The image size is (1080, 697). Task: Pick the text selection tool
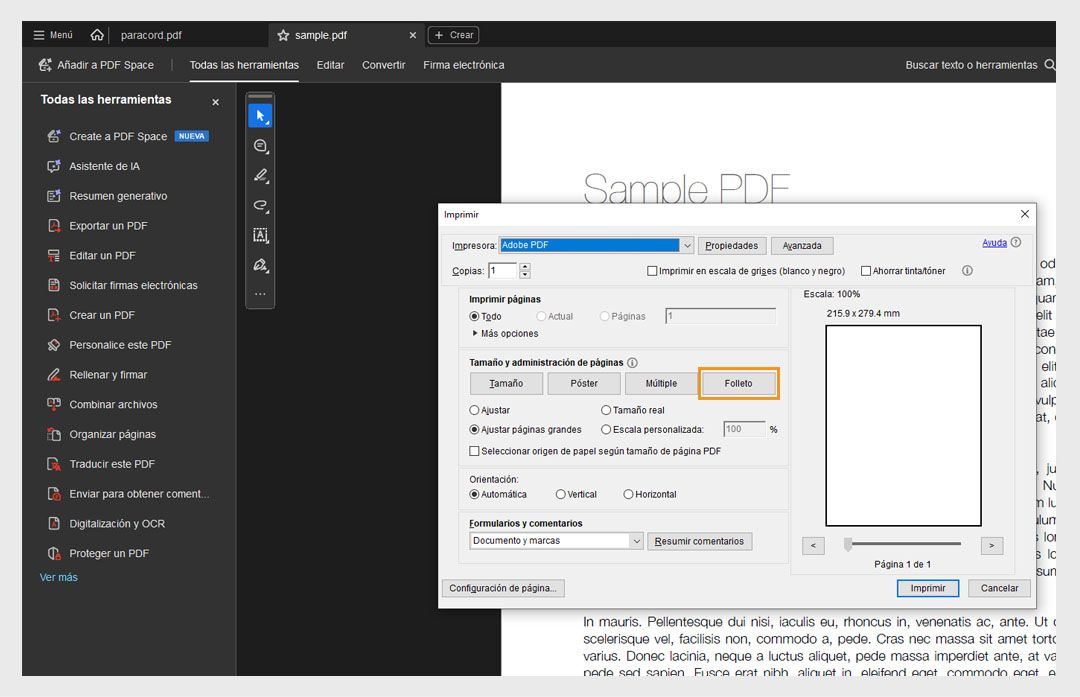coord(260,235)
